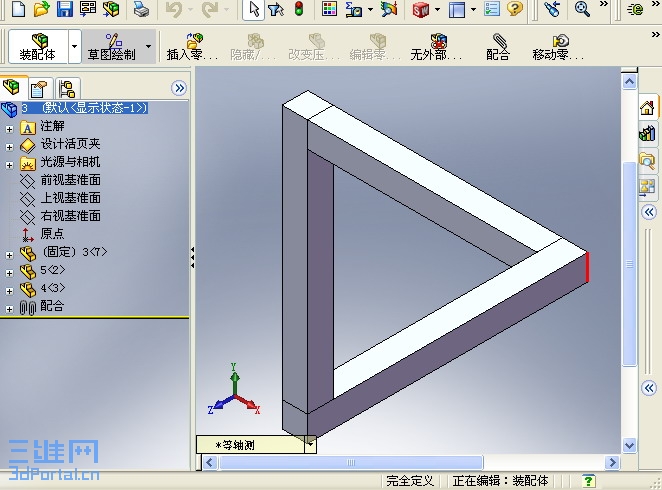Open the 草图绘制 dropdown arrow
Viewport: 662px width, 490px height.
click(x=149, y=46)
